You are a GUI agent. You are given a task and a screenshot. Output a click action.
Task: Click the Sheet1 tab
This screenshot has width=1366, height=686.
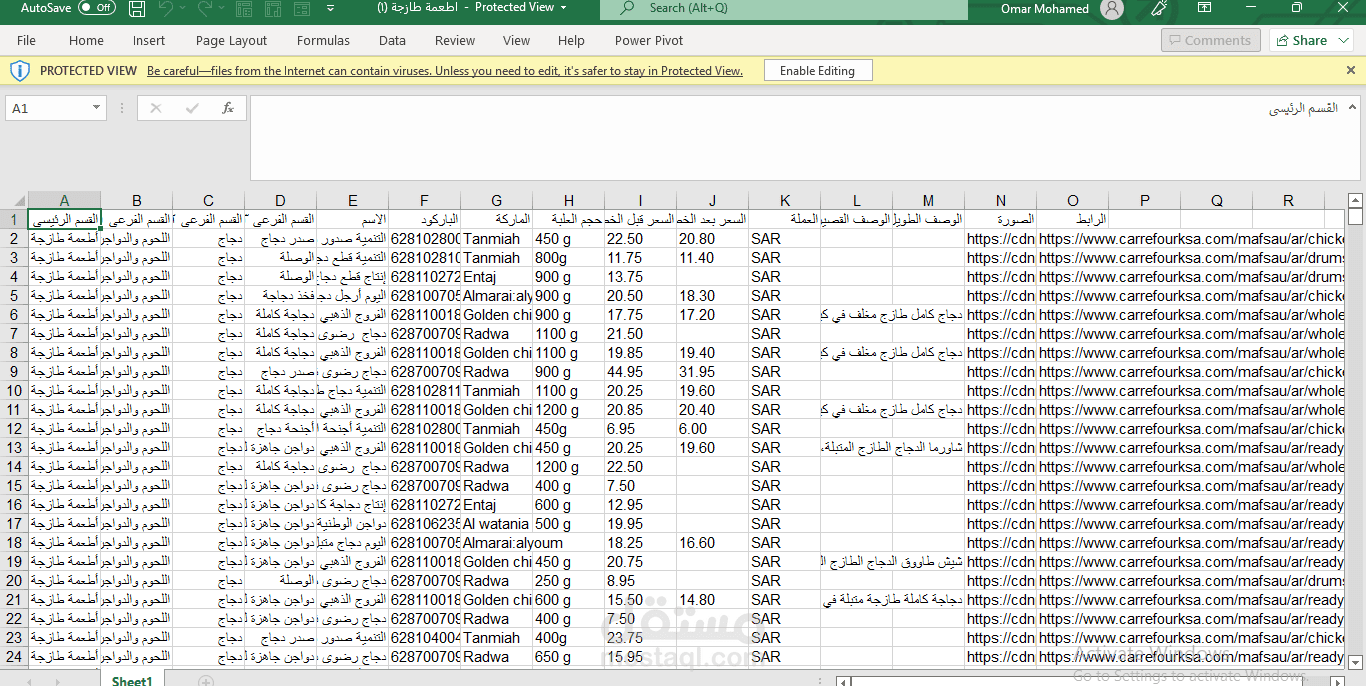(x=132, y=681)
